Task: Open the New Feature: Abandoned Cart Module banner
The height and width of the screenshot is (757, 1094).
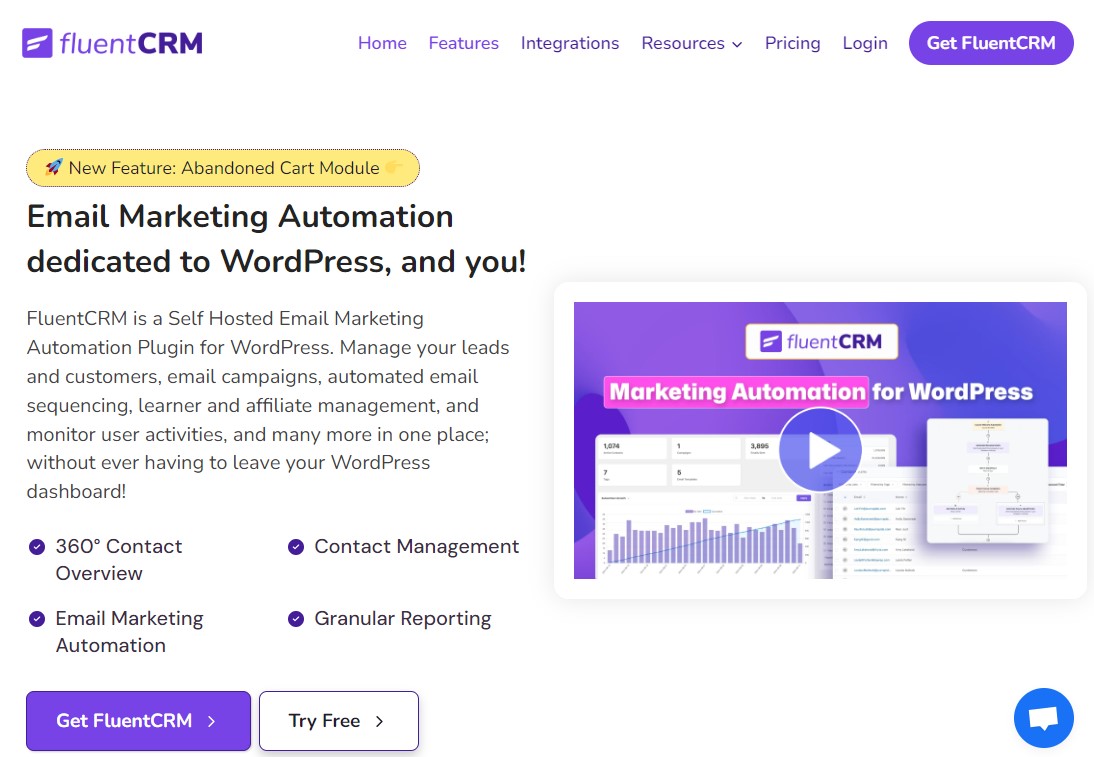Action: point(223,168)
